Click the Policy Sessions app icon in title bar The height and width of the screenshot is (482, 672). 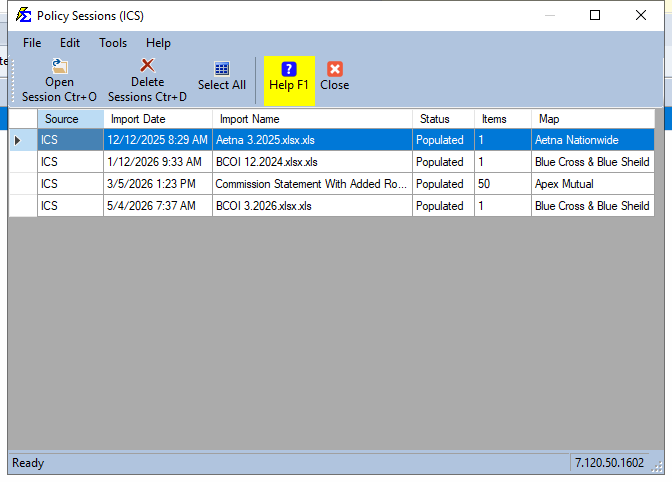[x=24, y=15]
